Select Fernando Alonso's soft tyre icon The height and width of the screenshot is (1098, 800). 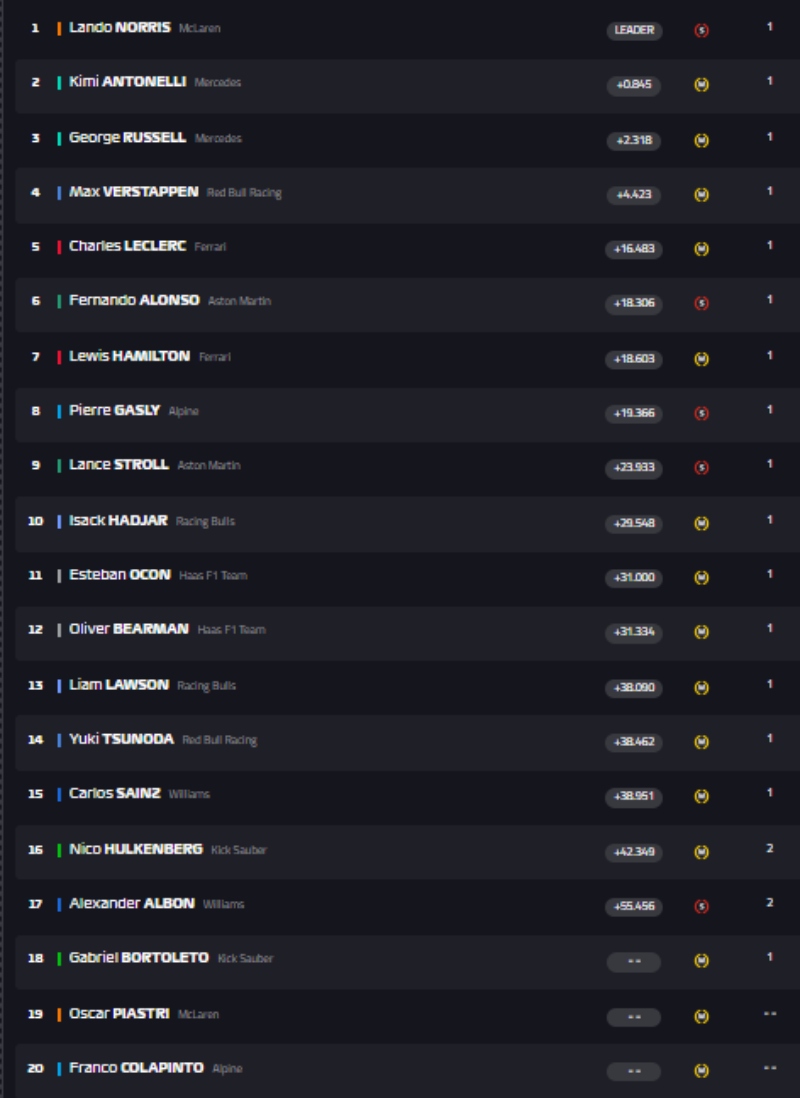point(701,303)
